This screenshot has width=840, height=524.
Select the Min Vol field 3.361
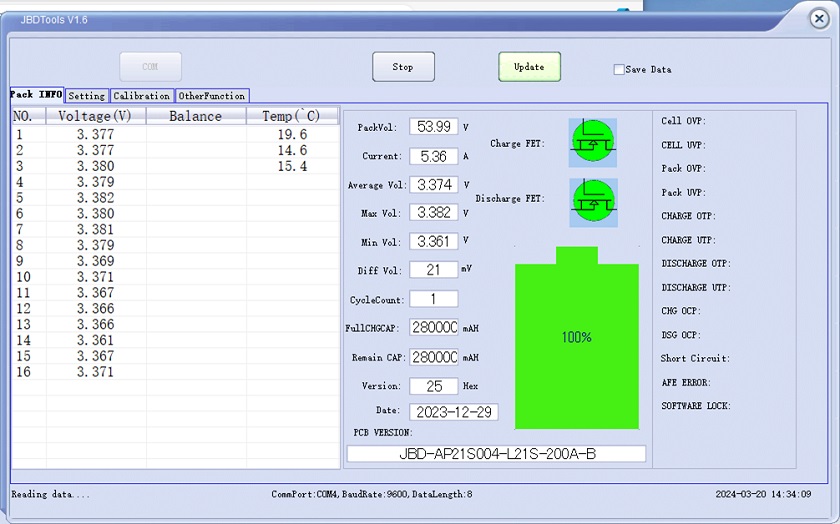tap(434, 242)
